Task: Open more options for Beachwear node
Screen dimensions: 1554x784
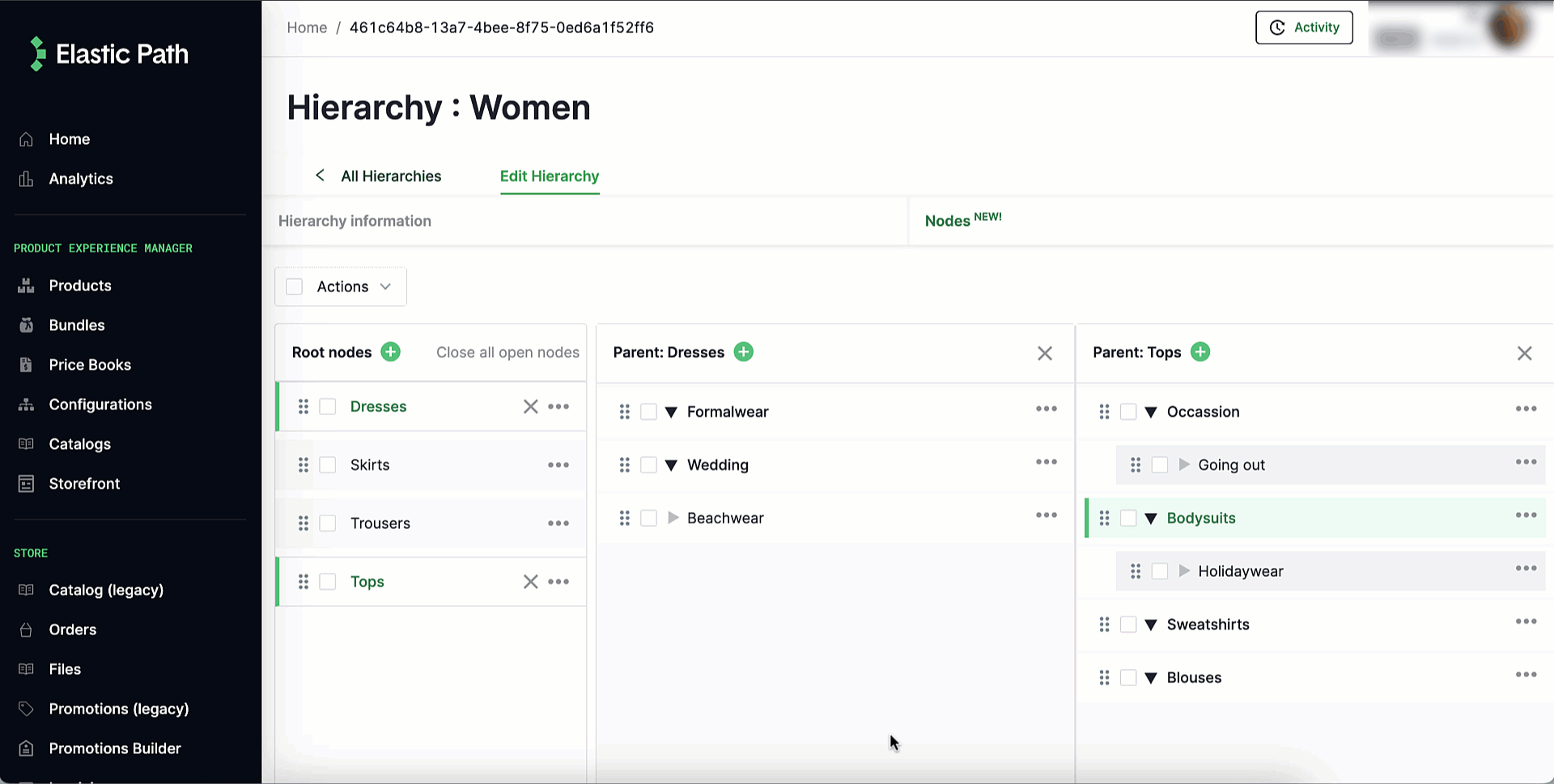Action: (1046, 515)
